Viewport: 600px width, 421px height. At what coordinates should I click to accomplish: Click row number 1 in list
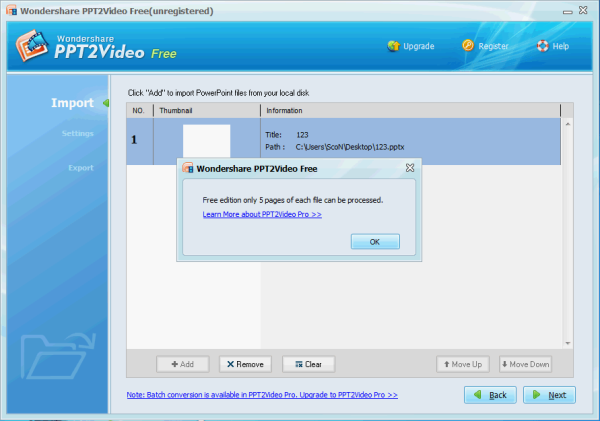[134, 140]
